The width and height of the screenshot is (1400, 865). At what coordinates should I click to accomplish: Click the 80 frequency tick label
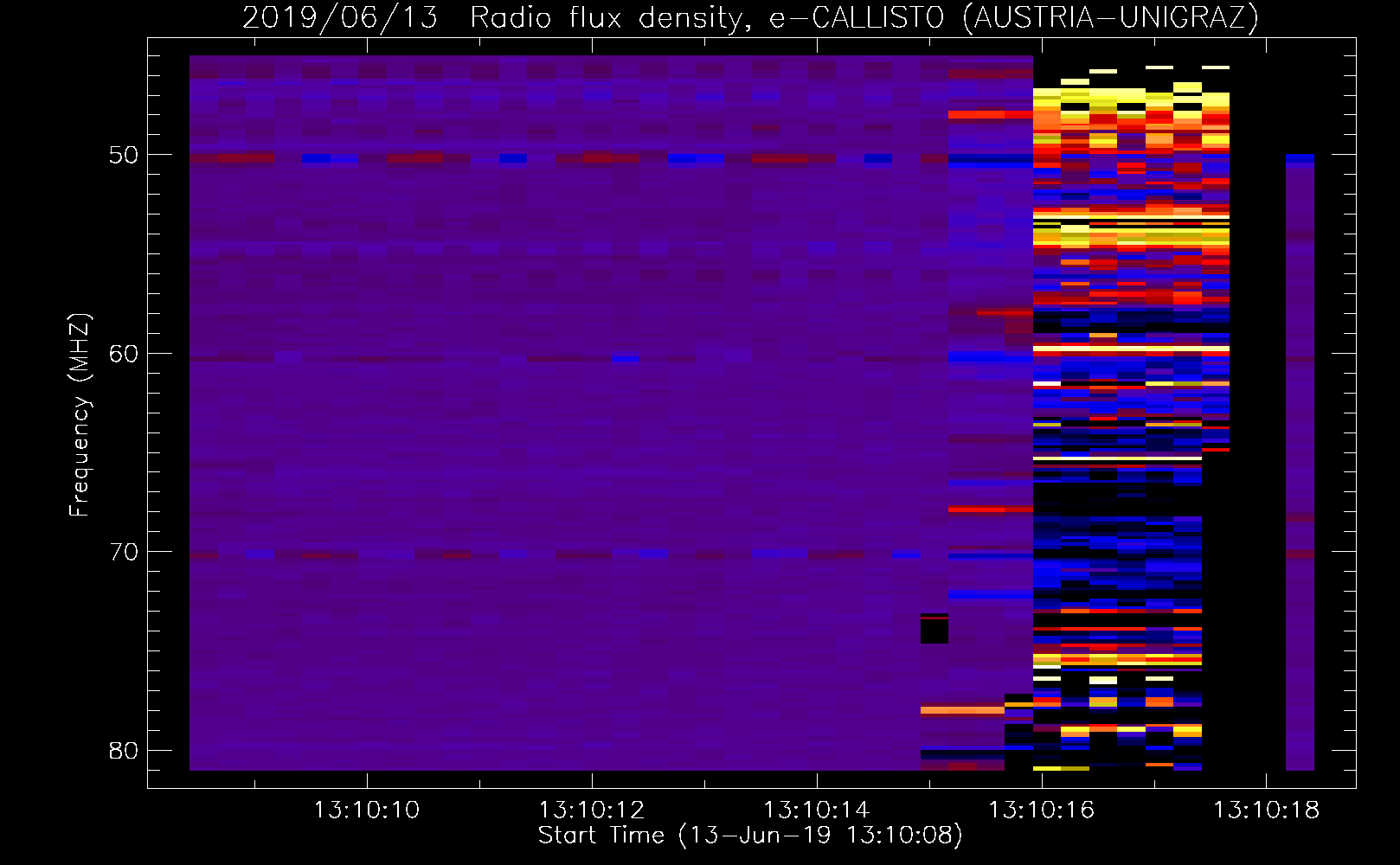124,751
